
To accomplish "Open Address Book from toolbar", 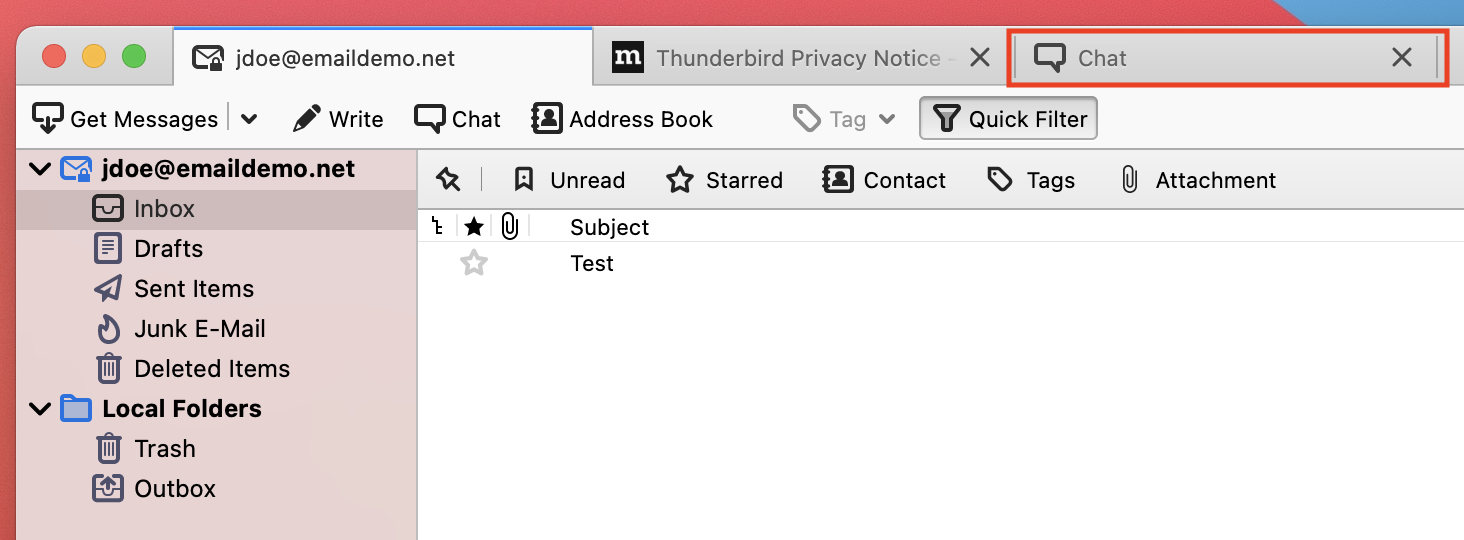I will (x=622, y=119).
